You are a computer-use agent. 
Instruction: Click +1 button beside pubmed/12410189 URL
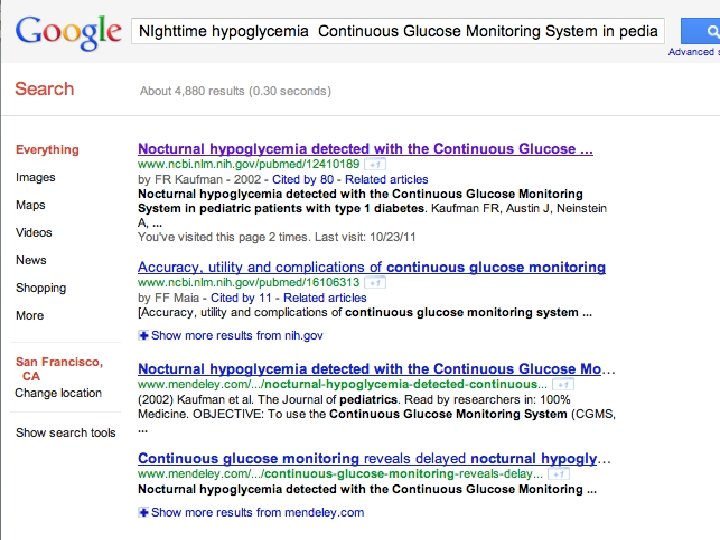pos(375,163)
